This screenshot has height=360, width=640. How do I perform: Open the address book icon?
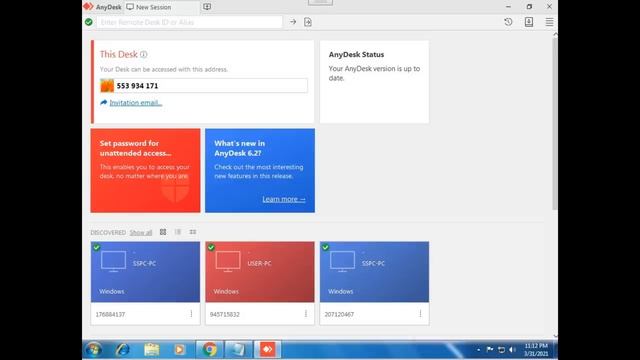(529, 22)
